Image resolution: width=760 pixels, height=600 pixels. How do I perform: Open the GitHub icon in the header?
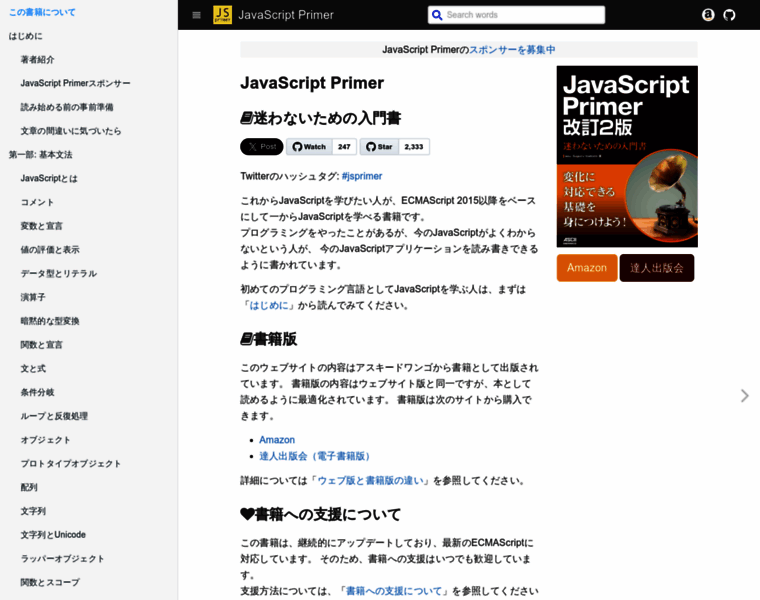tap(729, 15)
